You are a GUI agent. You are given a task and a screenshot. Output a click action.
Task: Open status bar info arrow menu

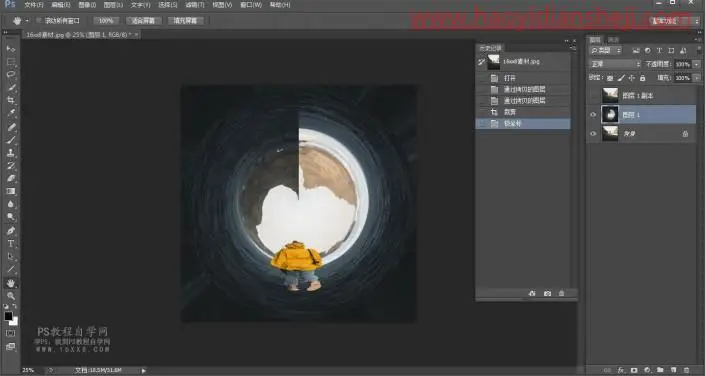(x=143, y=371)
